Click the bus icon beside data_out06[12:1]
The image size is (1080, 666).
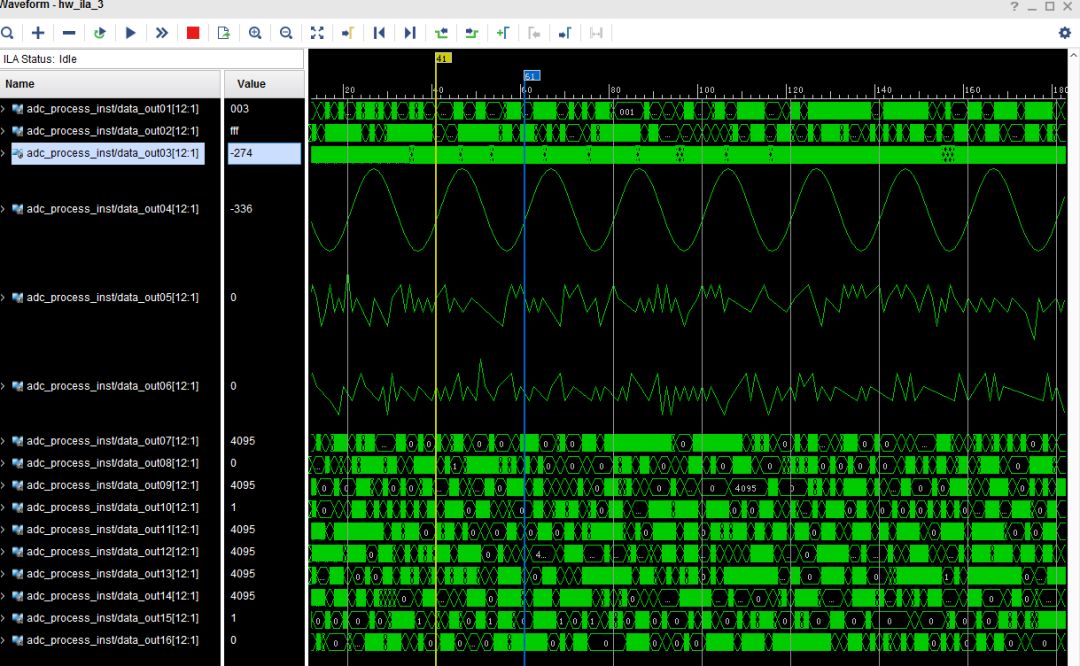(18, 386)
